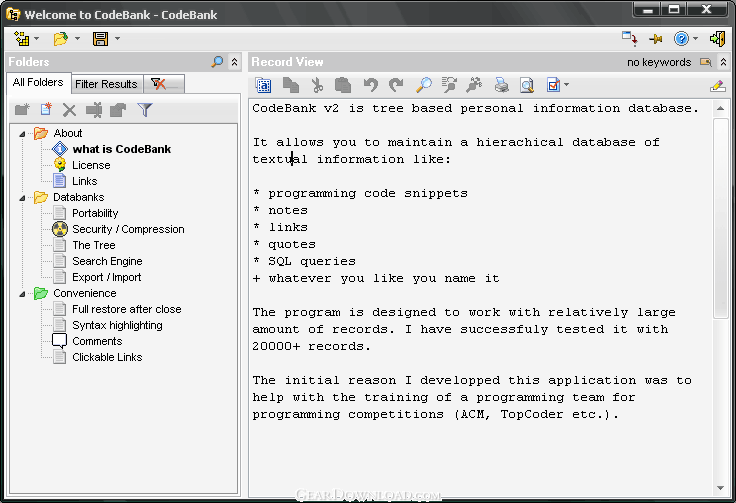Viewport: 736px width, 503px height.
Task: Select the clear filter tab with red X
Action: point(164,84)
